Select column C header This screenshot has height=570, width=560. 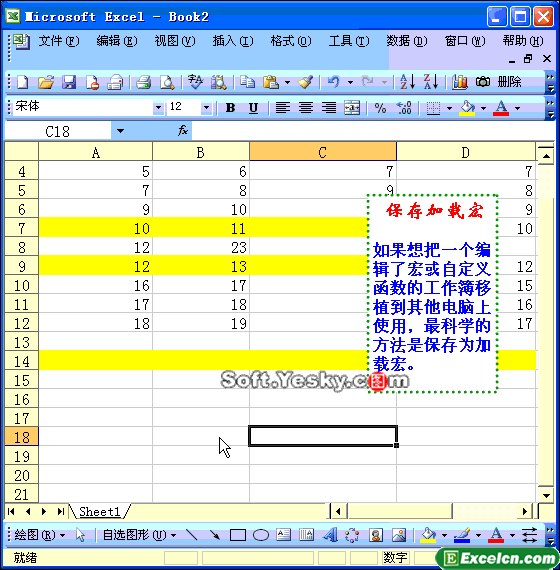click(323, 152)
